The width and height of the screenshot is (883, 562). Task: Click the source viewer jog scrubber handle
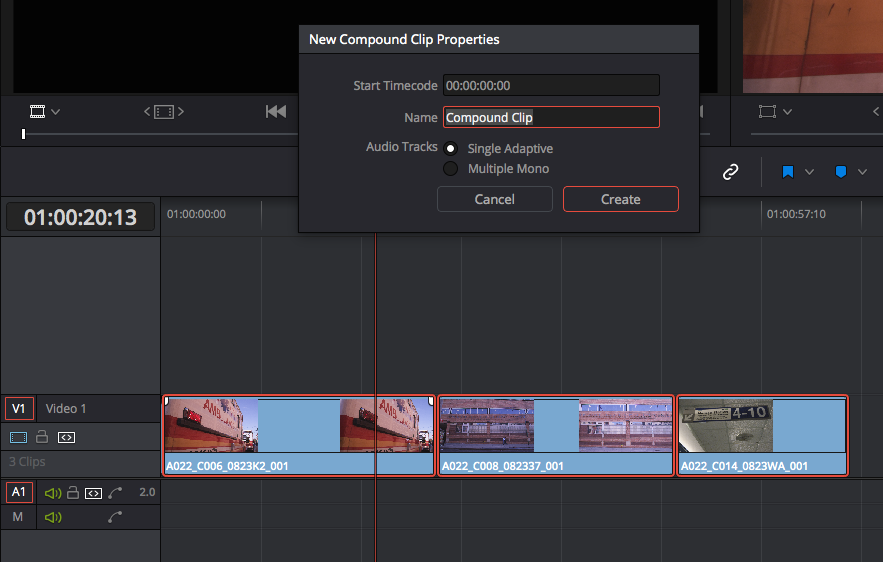pyautogui.click(x=23, y=134)
